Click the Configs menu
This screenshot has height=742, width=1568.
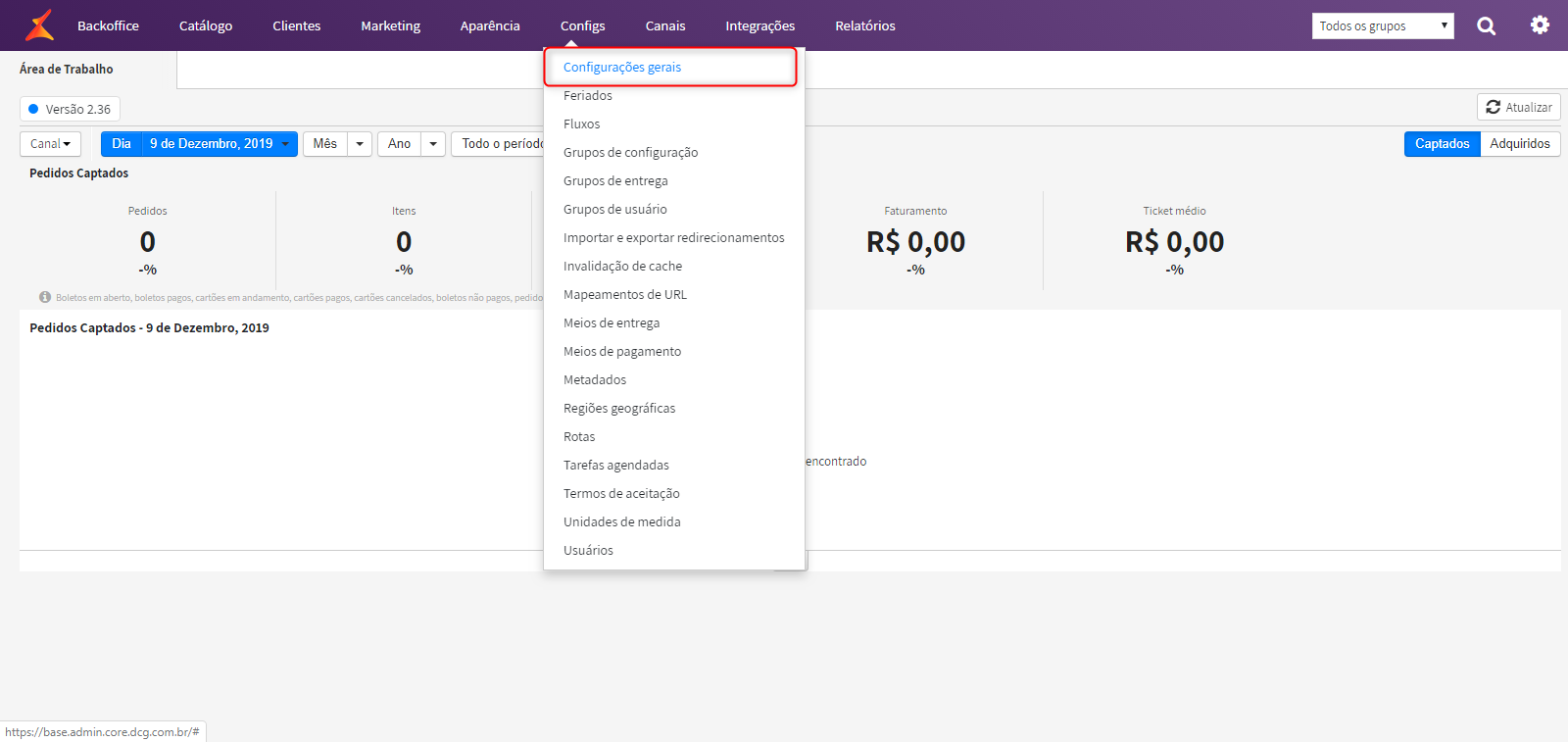582,25
